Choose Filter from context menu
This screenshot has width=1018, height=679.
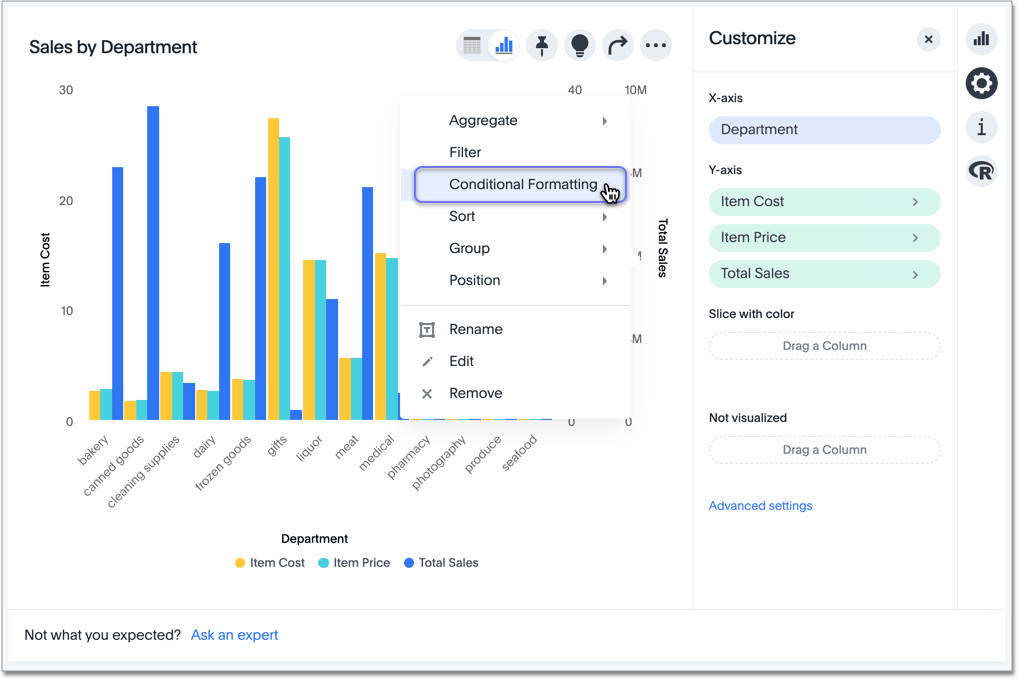[465, 153]
